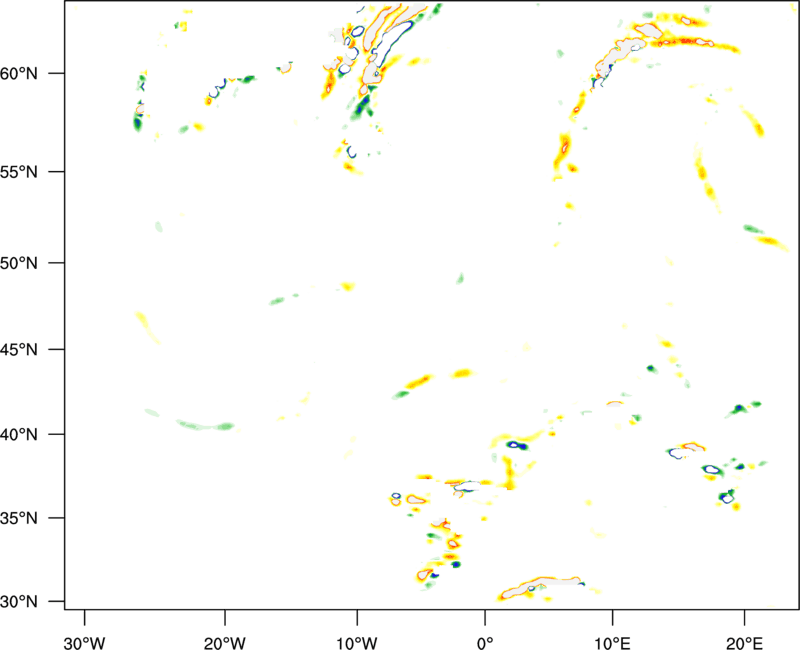
Task: Click the 20°W longitude label
Action: (224, 643)
